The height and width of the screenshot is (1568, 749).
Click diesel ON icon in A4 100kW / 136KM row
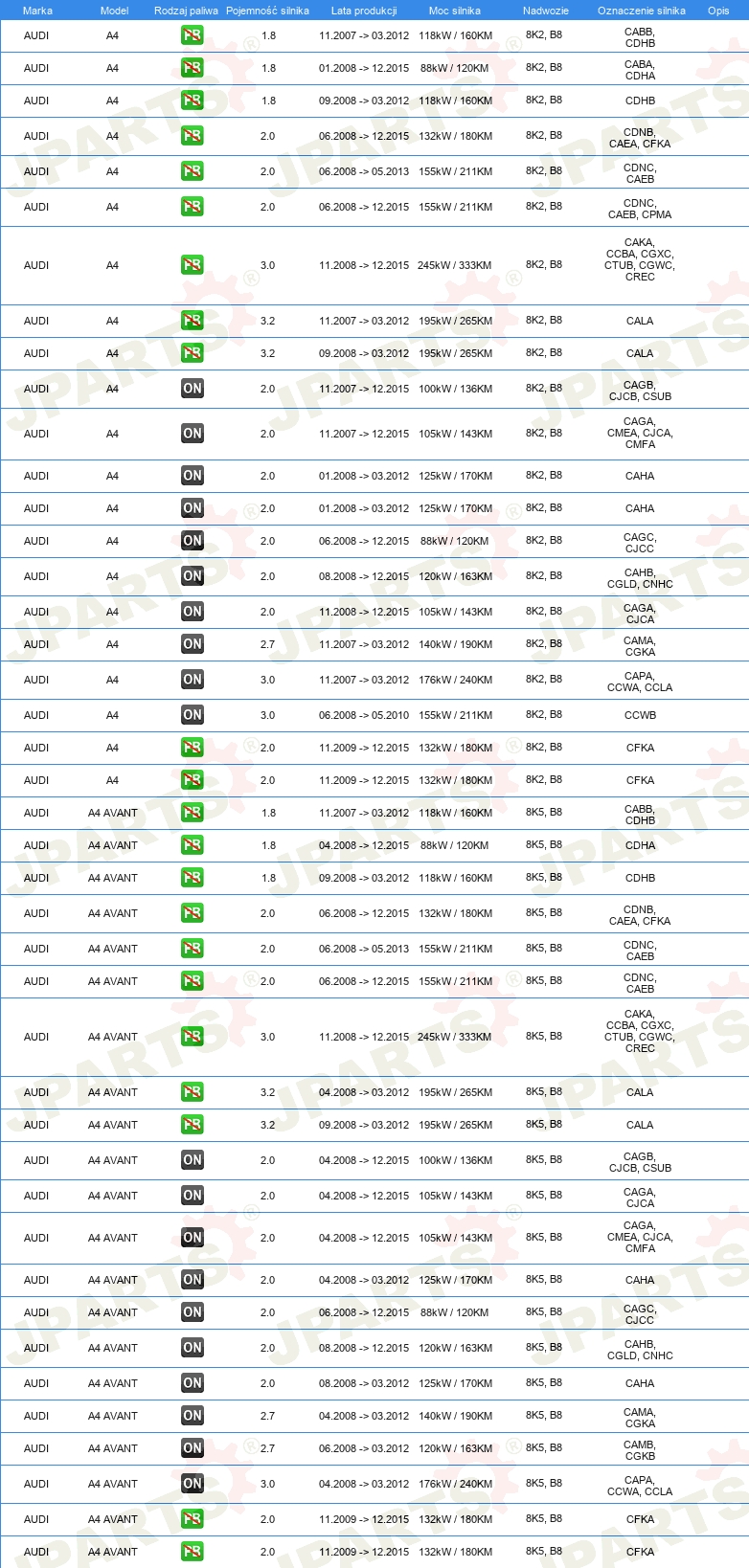193,389
